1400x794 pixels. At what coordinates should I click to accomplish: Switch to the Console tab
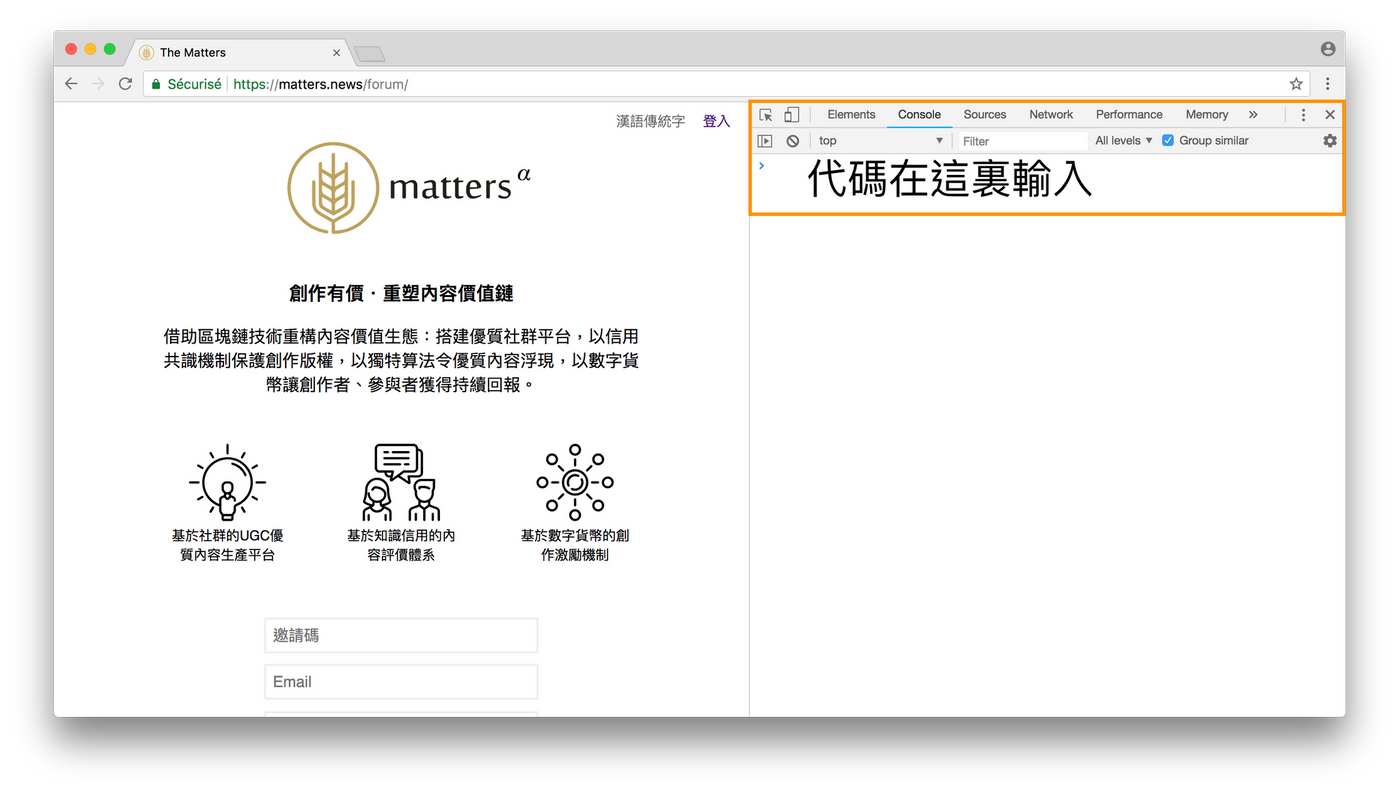[919, 115]
